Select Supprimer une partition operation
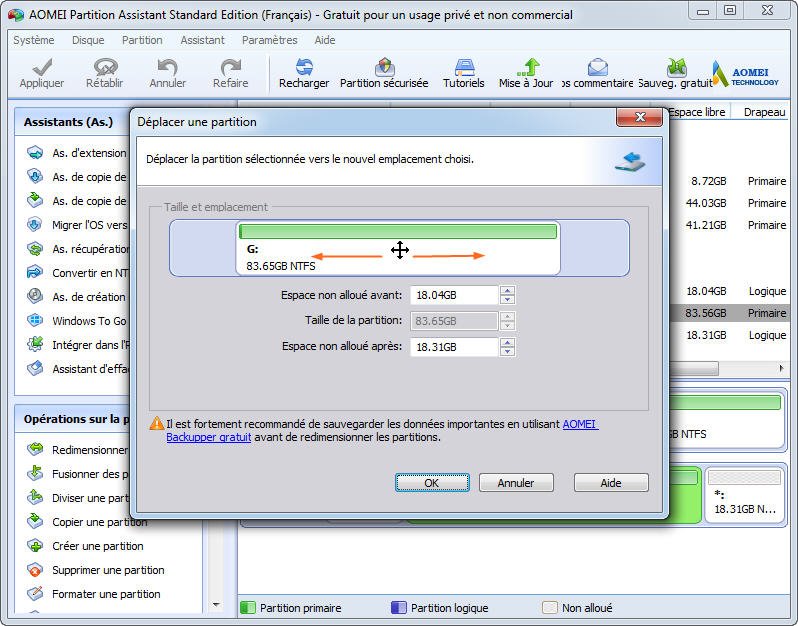Viewport: 798px width, 626px height. (95, 570)
